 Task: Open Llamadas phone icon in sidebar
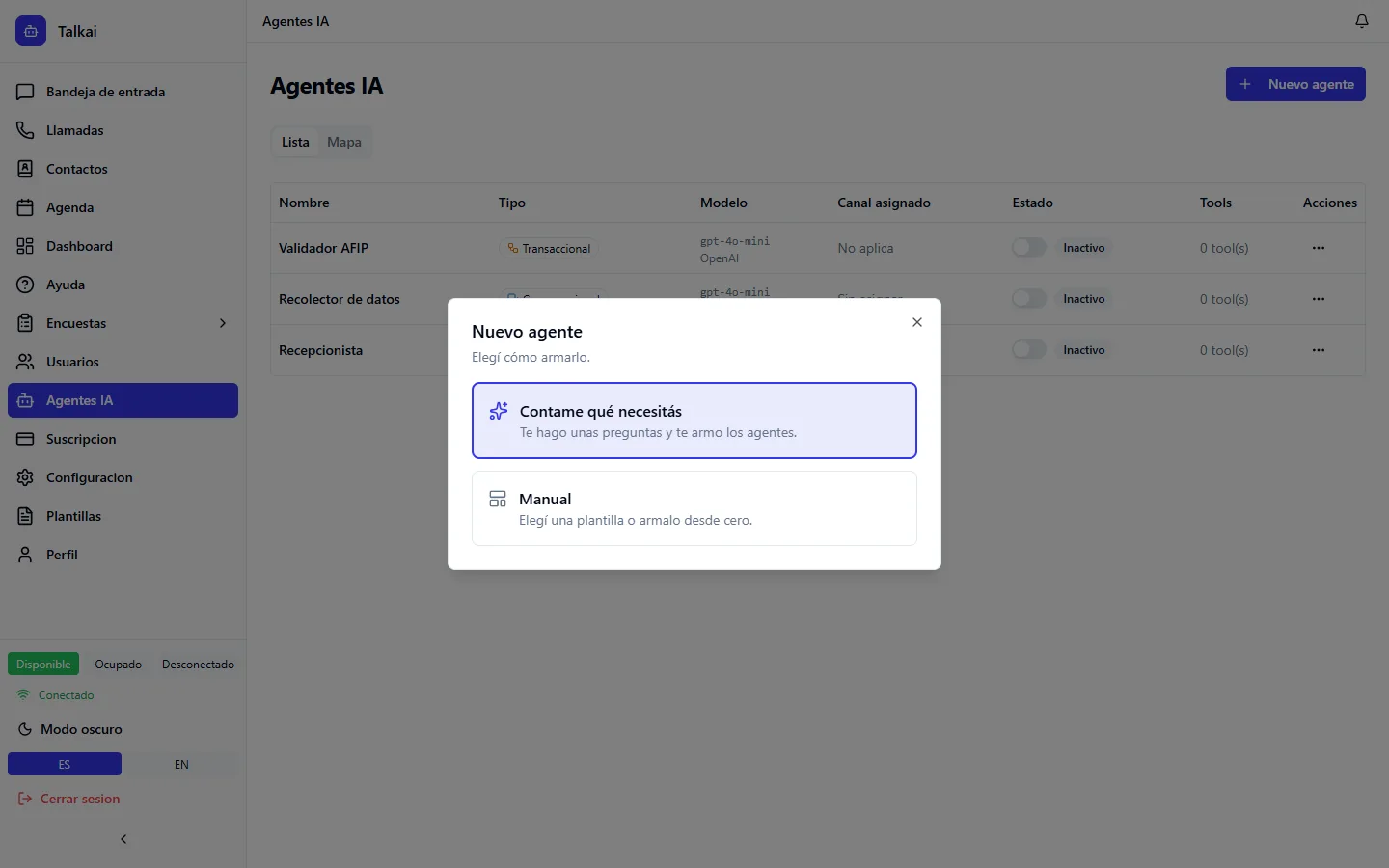tap(25, 130)
